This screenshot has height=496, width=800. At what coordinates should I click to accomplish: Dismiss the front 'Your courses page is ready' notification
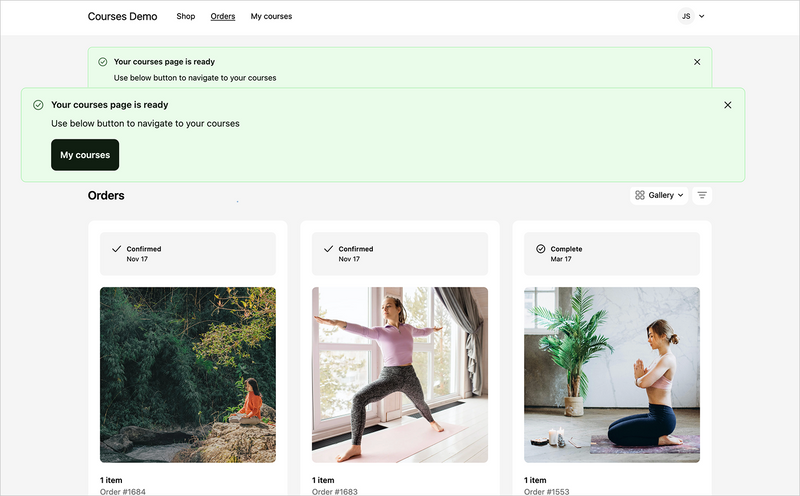[727, 105]
